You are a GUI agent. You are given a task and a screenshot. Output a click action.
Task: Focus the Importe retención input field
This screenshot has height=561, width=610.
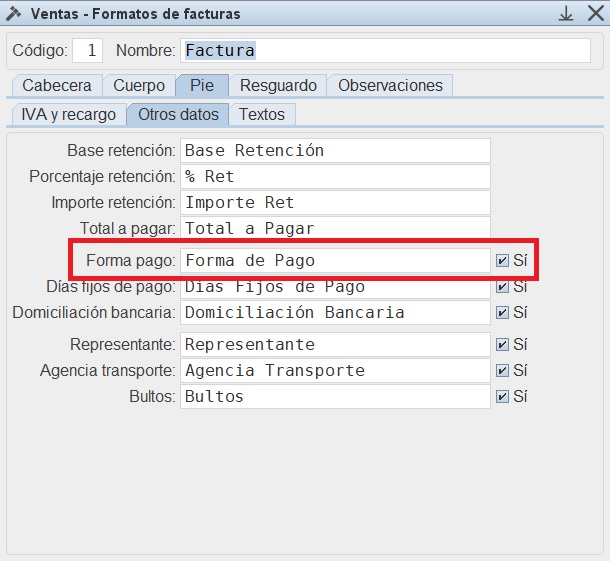tap(335, 203)
